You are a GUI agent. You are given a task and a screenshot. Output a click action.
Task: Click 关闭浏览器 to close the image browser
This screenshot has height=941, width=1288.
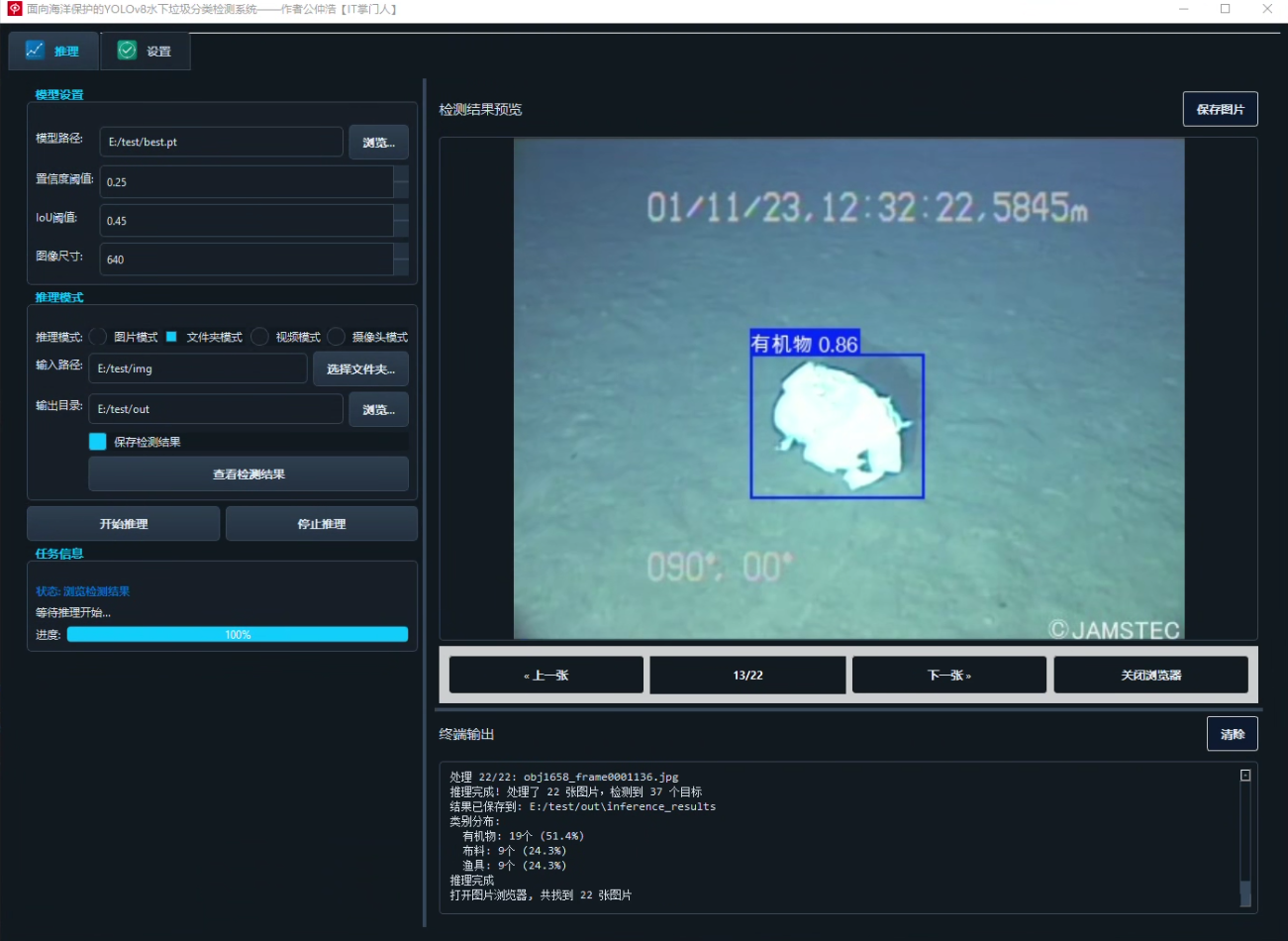pos(1150,675)
